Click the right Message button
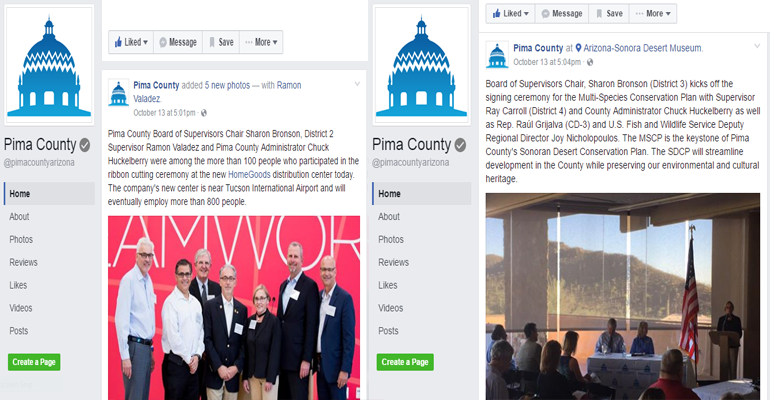This screenshot has width=770, height=400. [x=562, y=14]
